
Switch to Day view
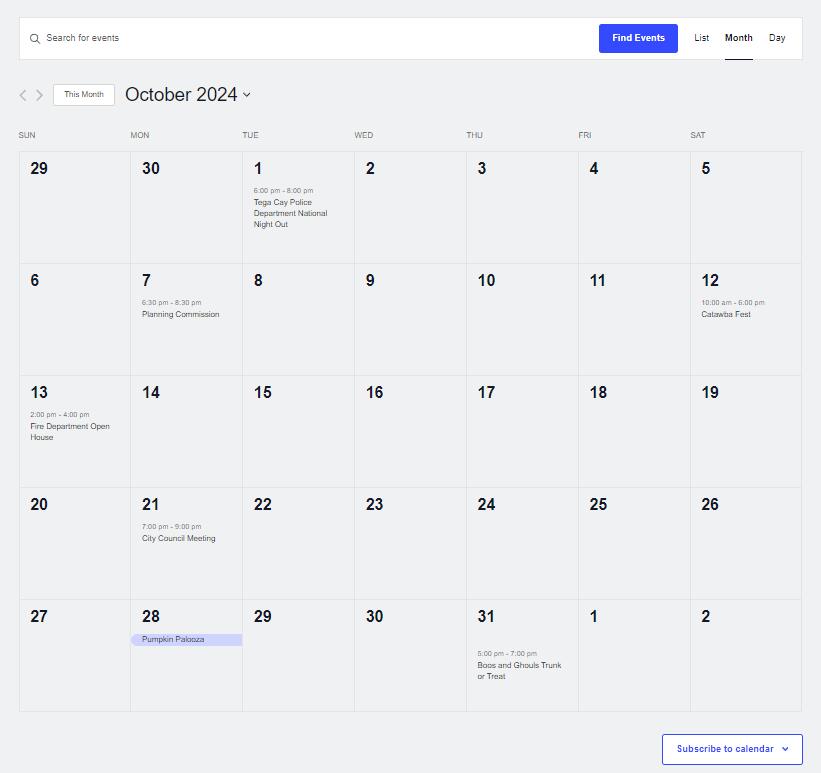(x=777, y=38)
